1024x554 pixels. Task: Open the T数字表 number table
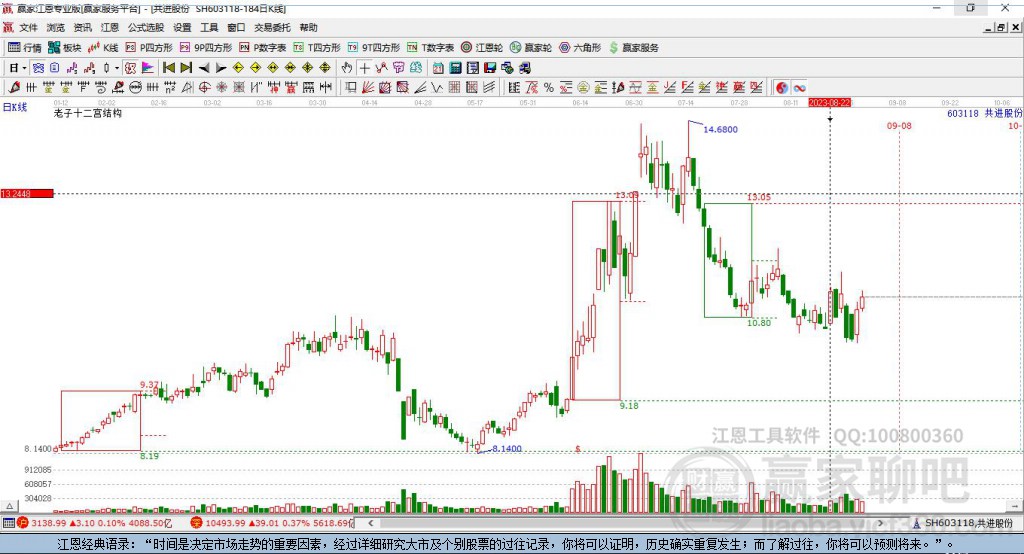click(430, 48)
